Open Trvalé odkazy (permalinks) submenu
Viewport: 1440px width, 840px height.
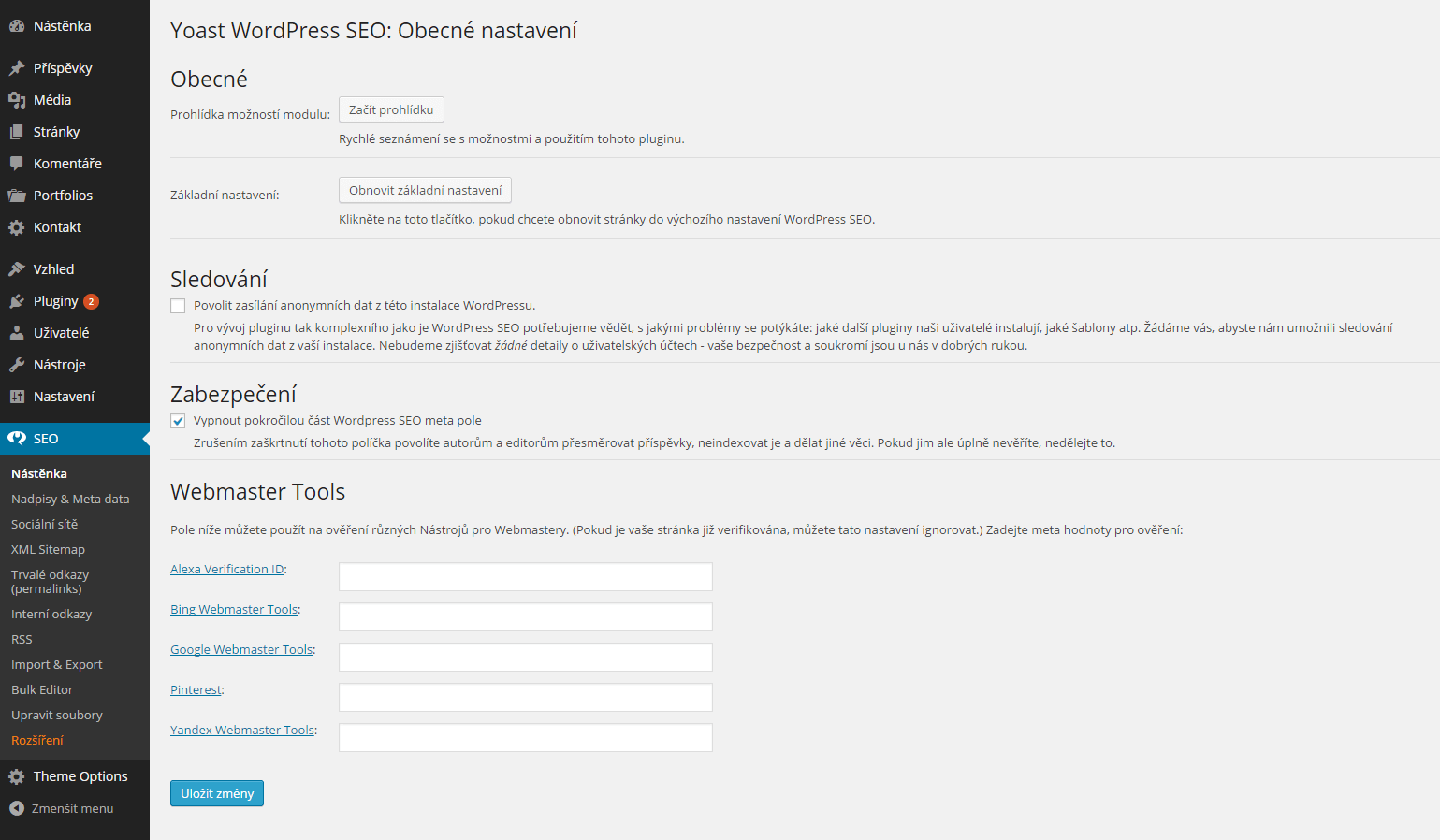tap(50, 582)
